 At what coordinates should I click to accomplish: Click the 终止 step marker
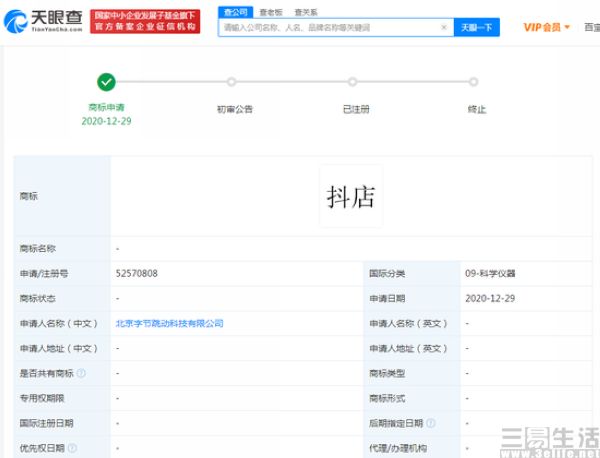pos(473,82)
